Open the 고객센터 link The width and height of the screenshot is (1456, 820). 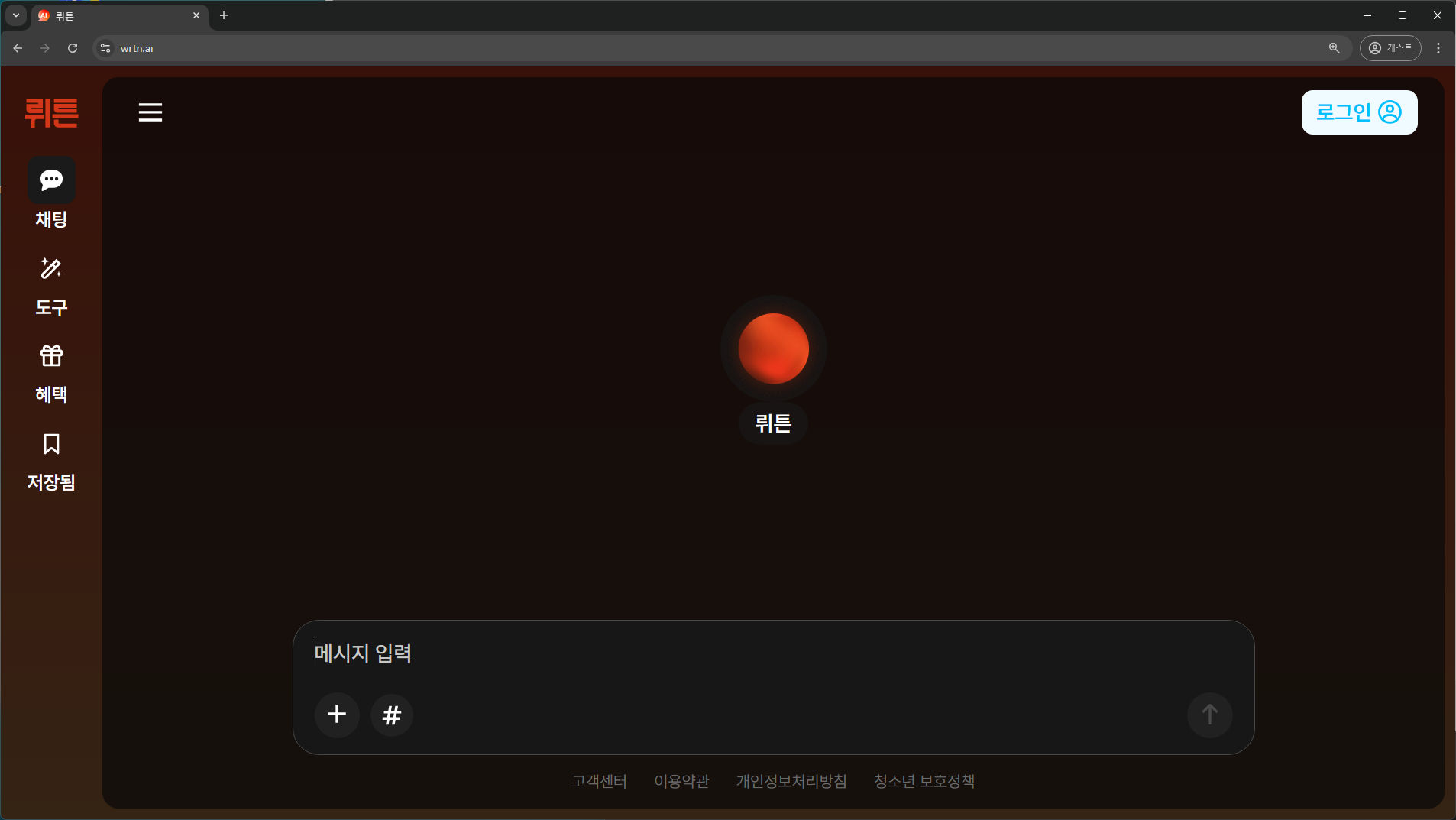point(600,781)
